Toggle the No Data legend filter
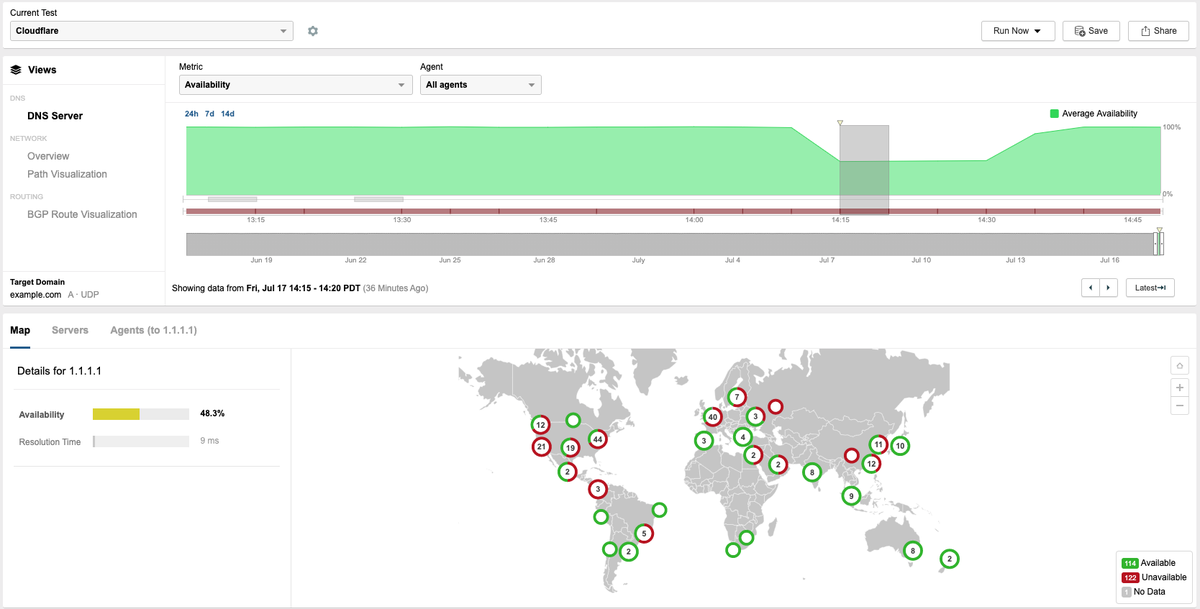This screenshot has width=1200, height=609. click(1143, 592)
